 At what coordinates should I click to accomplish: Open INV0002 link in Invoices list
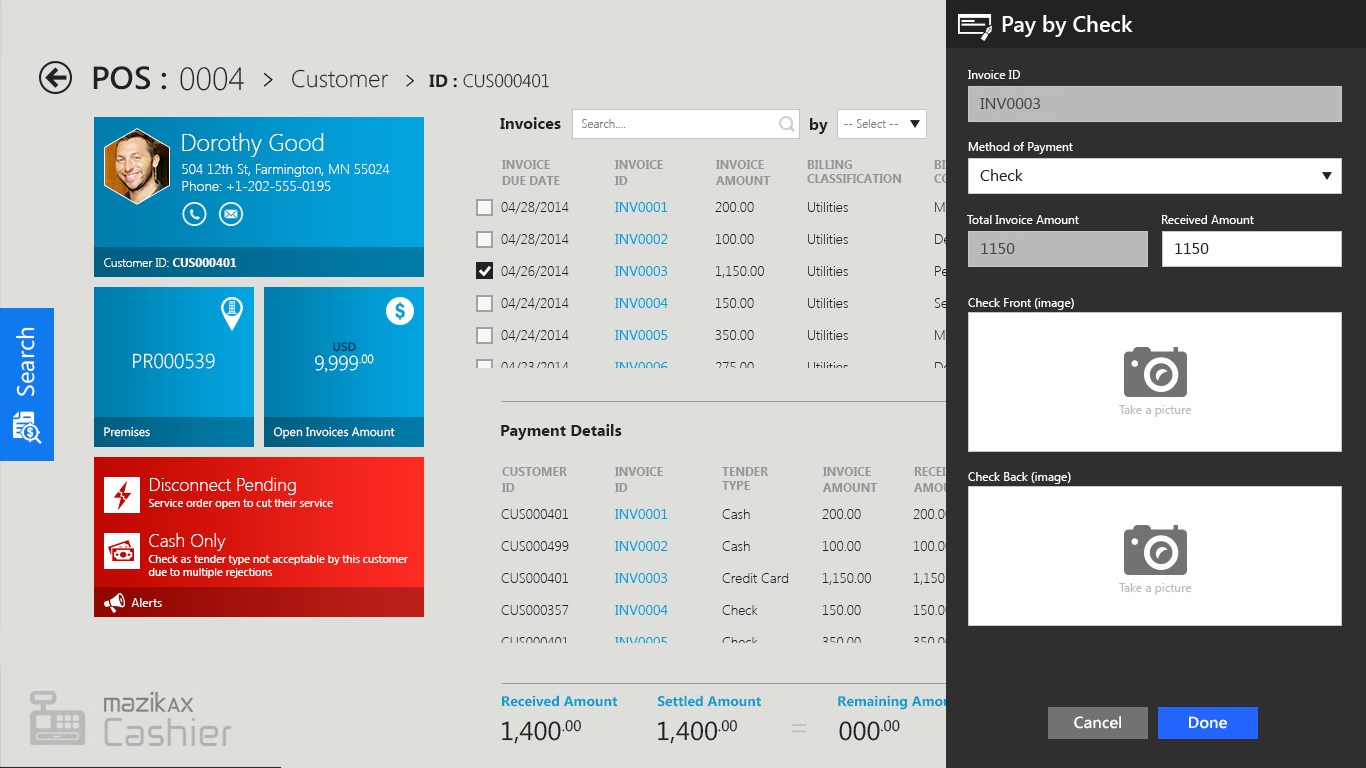[x=640, y=240]
